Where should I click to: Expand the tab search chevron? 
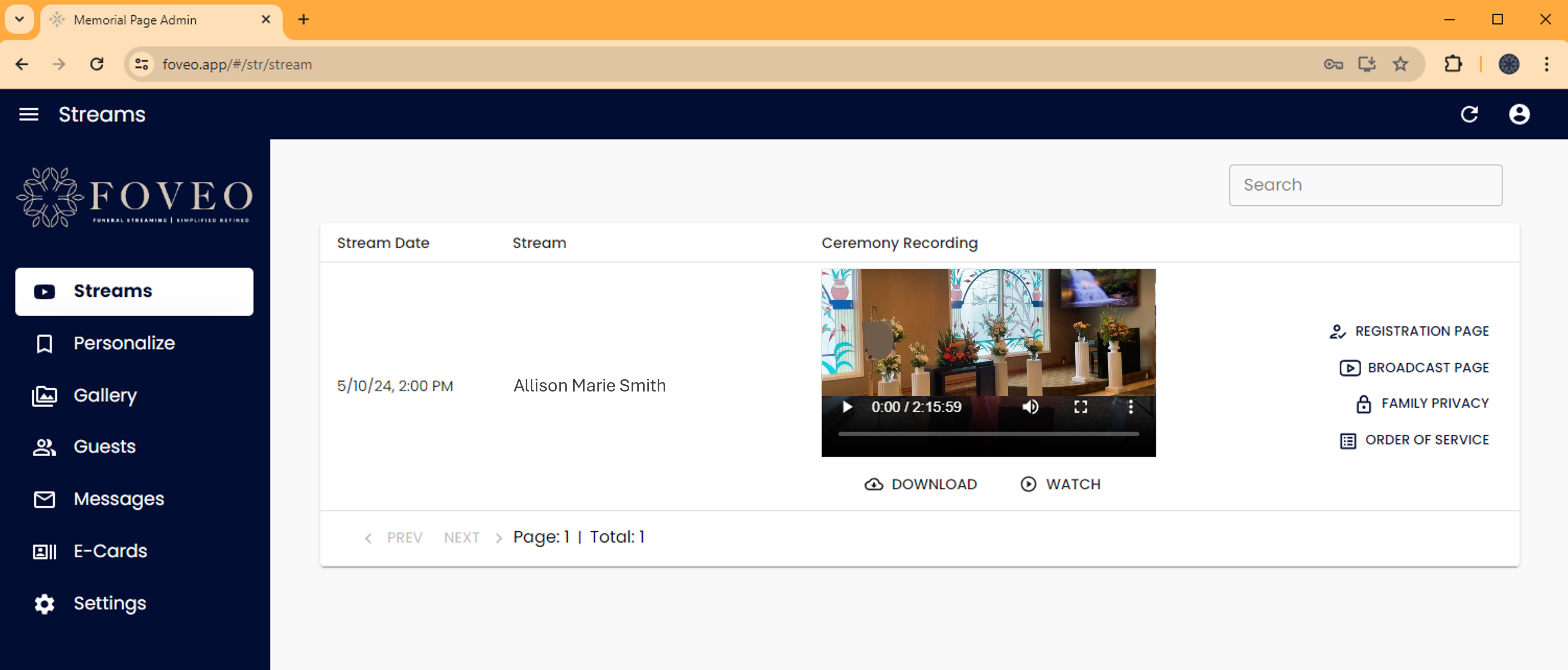[19, 19]
